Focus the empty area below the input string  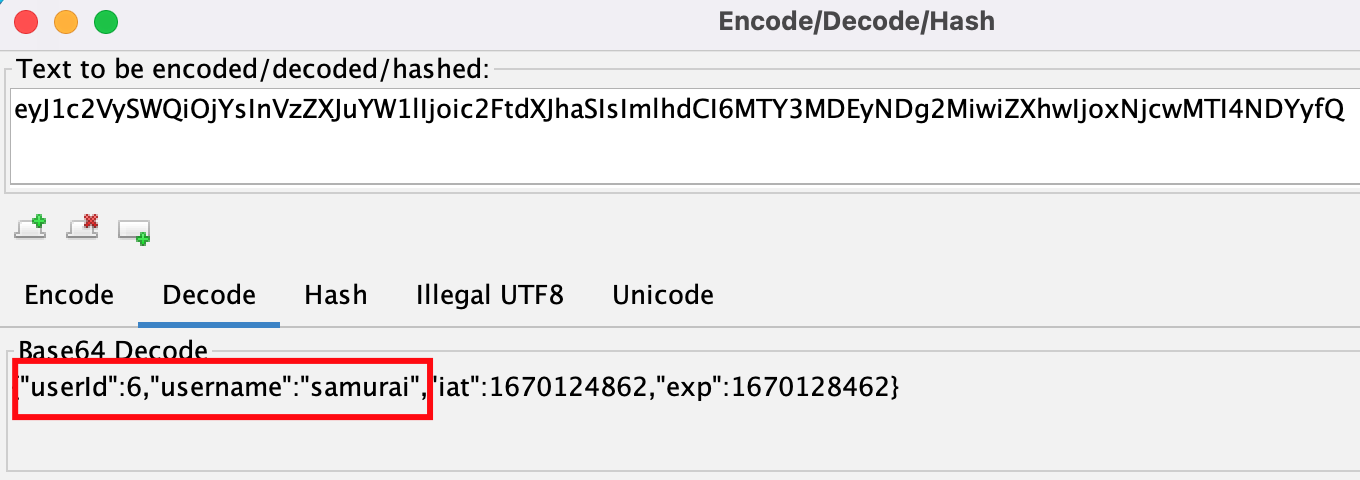680,156
